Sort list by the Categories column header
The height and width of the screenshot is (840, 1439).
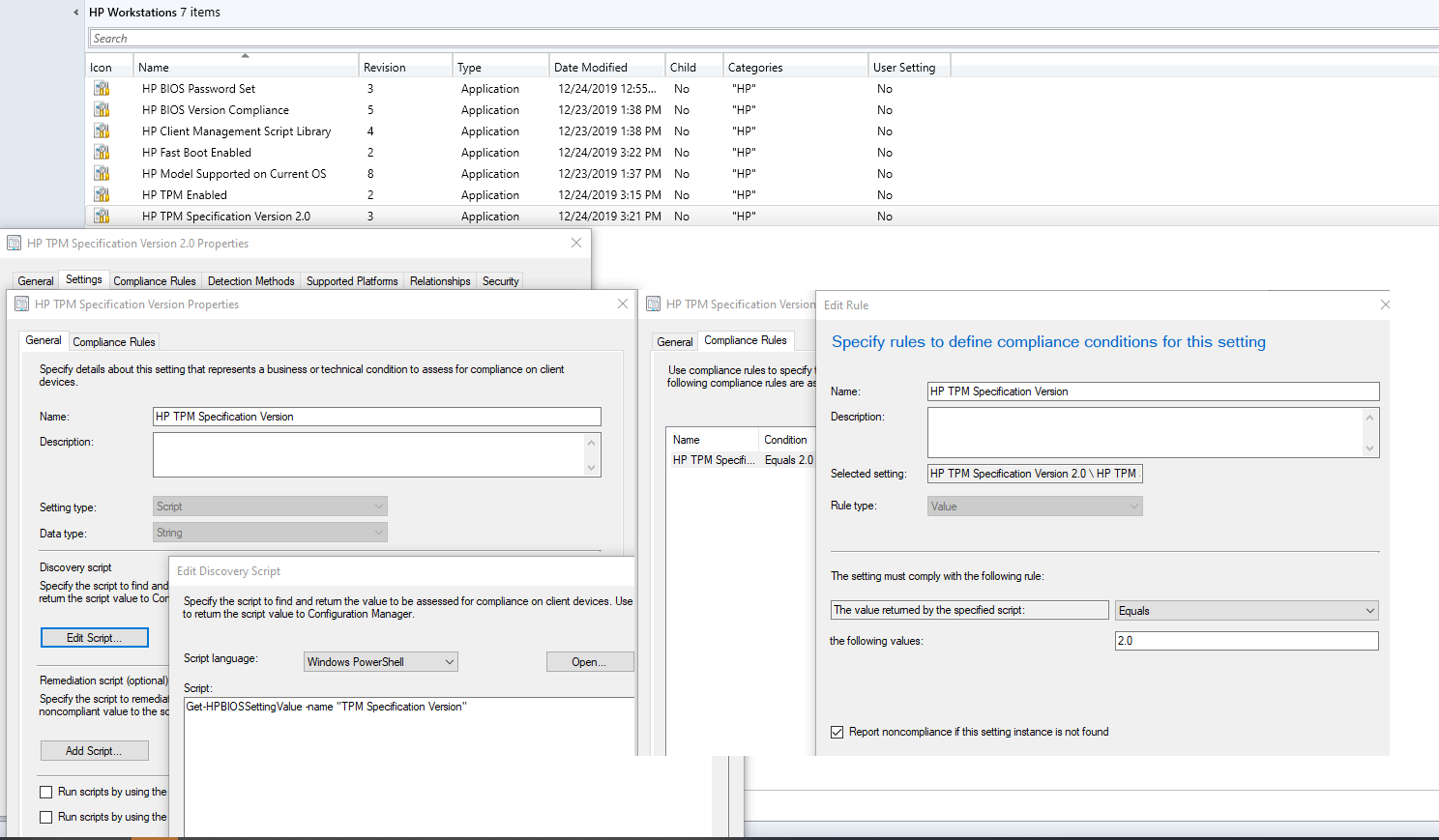795,68
